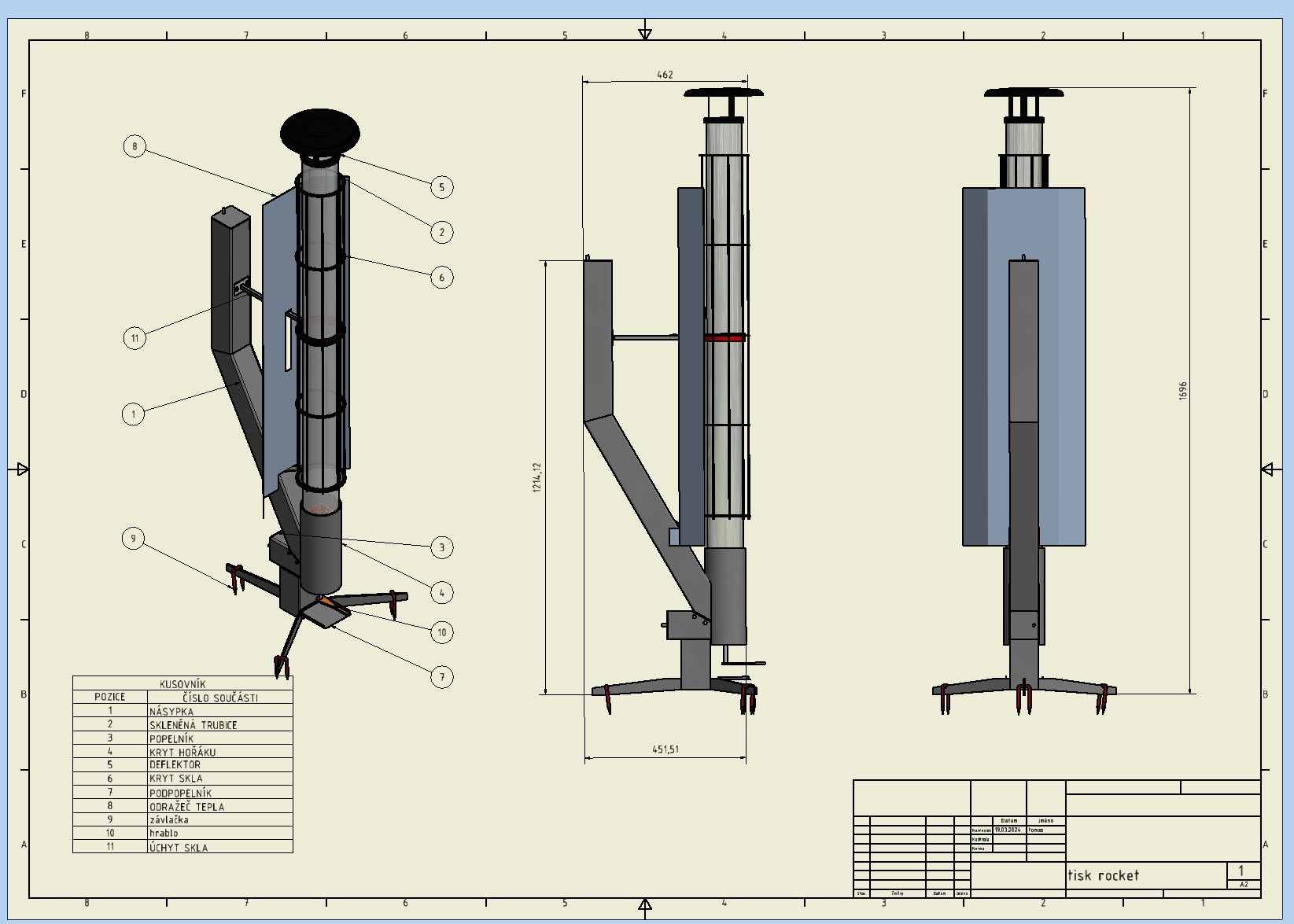1294x924 pixels.
Task: Select balloon number 2 callout
Action: [441, 232]
